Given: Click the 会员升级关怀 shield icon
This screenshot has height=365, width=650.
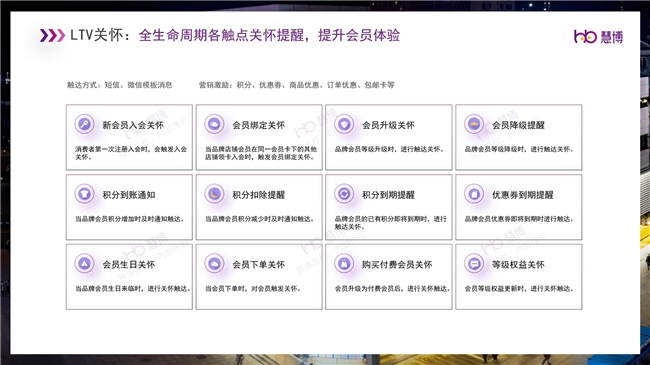Looking at the screenshot, I should coord(344,124).
